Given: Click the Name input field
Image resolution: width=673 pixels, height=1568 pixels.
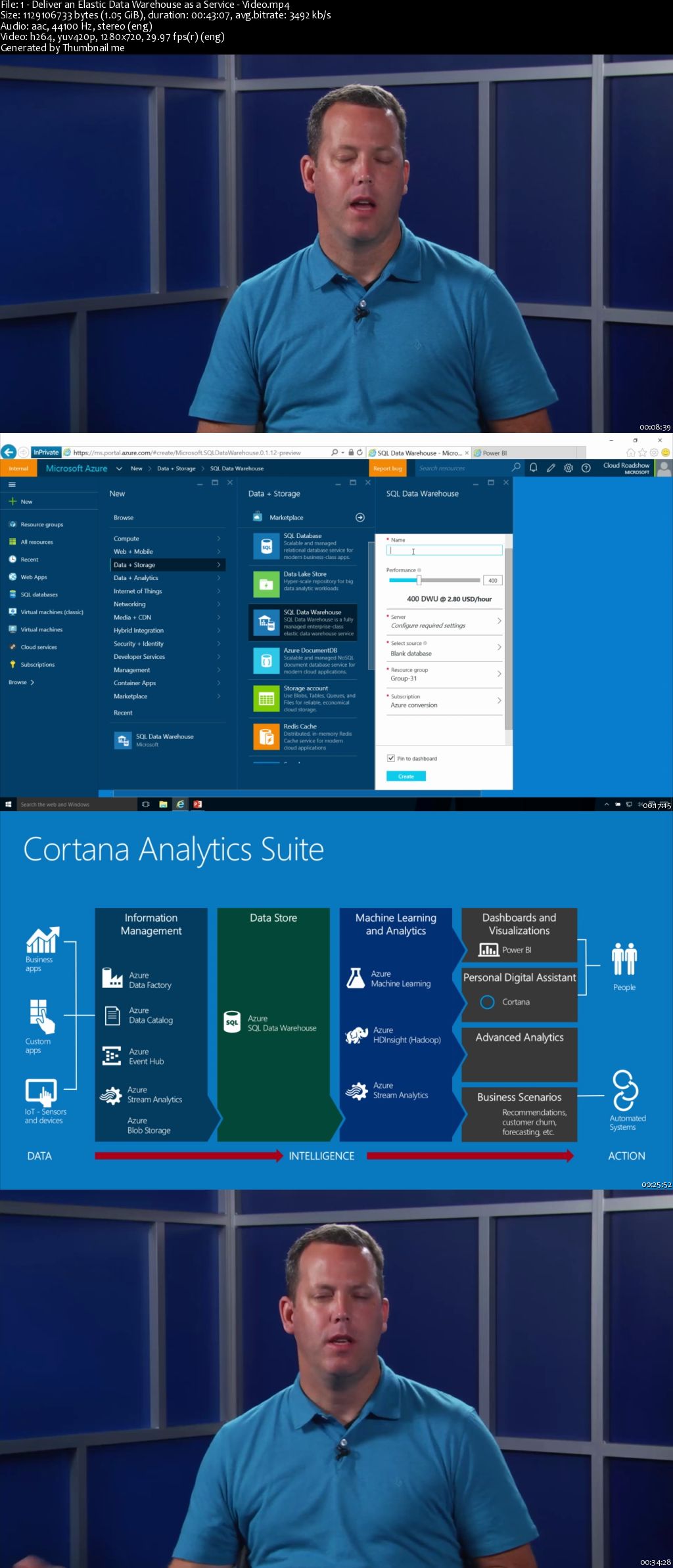Looking at the screenshot, I should (x=446, y=550).
